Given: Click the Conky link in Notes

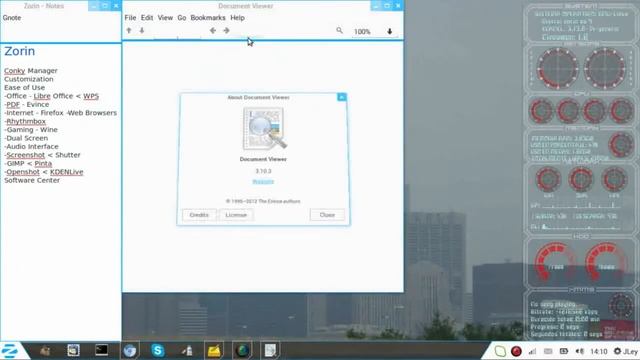Looking at the screenshot, I should 15,71.
